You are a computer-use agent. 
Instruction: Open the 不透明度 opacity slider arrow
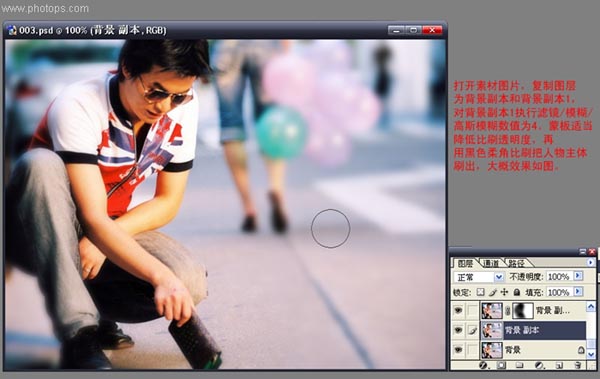(578, 276)
